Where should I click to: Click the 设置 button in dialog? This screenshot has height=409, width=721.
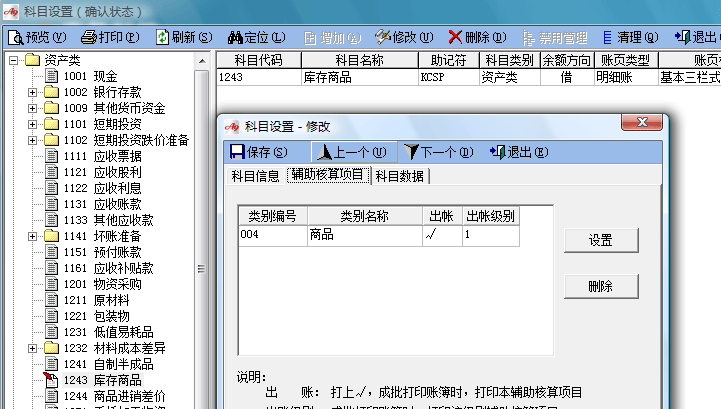(x=600, y=241)
